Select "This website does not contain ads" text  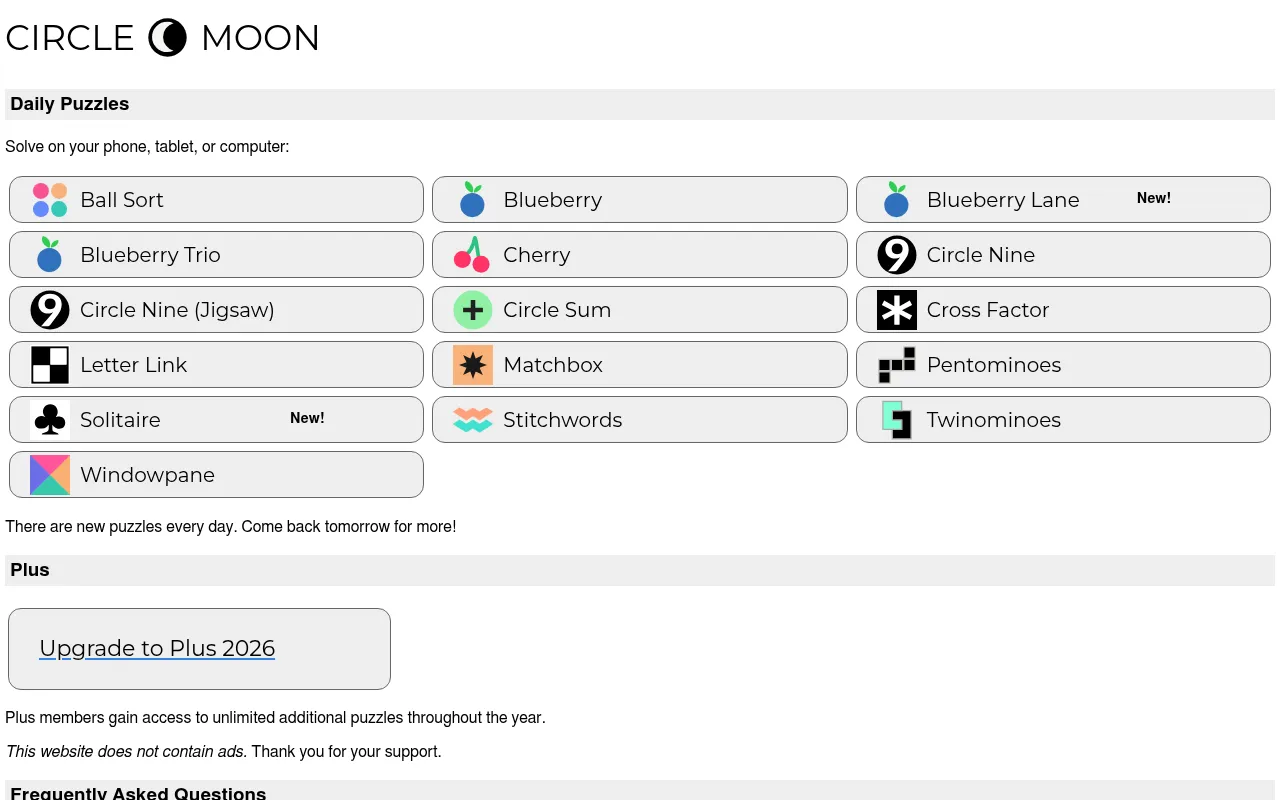tap(125, 751)
